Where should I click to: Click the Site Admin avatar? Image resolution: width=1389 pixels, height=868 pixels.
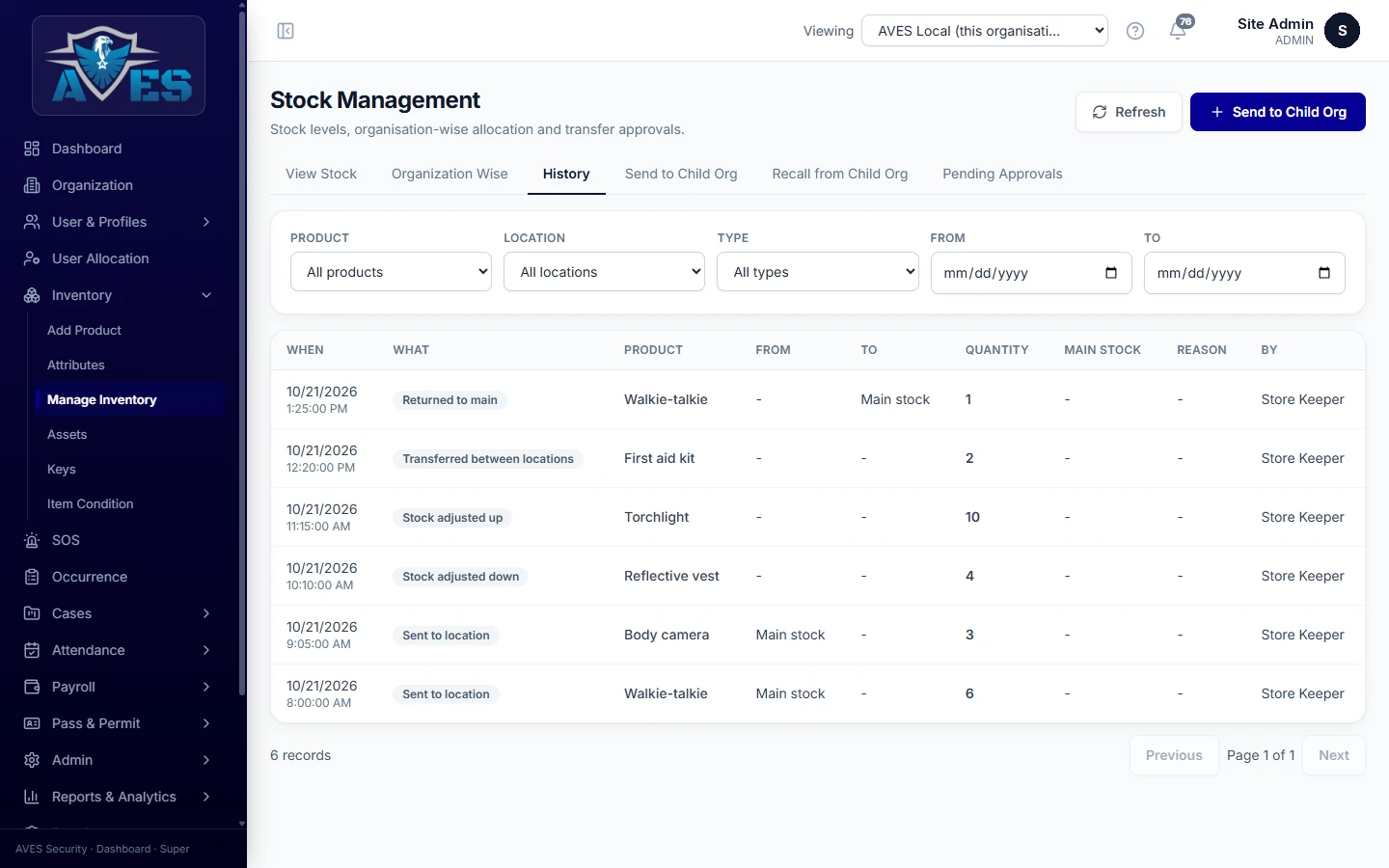[x=1342, y=31]
